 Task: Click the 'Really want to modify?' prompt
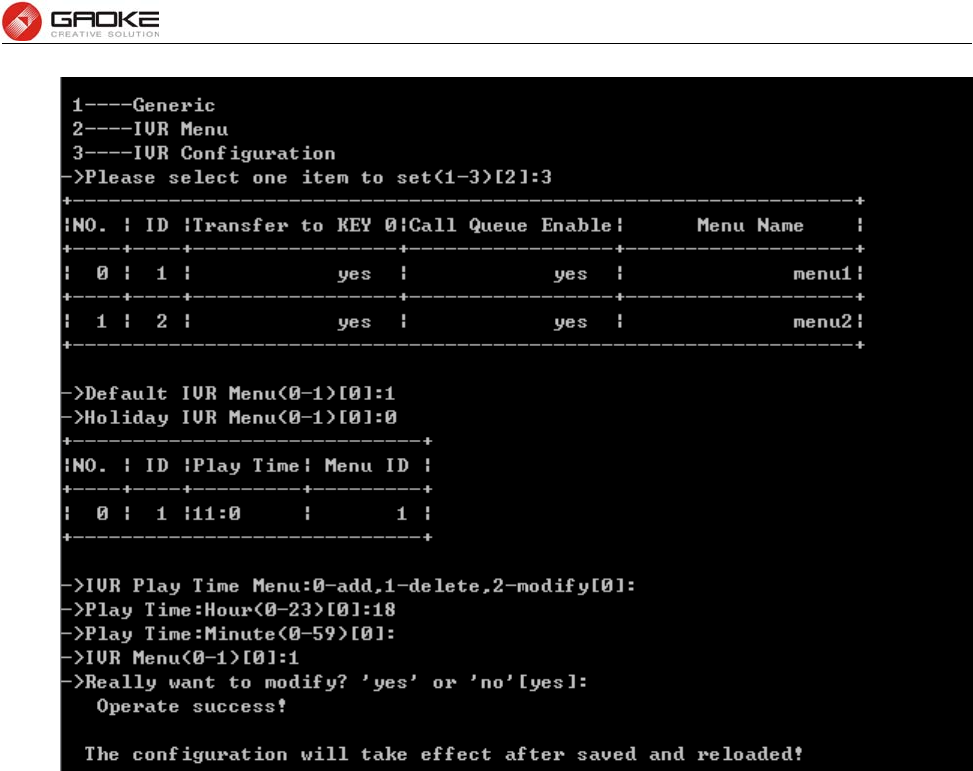pos(325,682)
